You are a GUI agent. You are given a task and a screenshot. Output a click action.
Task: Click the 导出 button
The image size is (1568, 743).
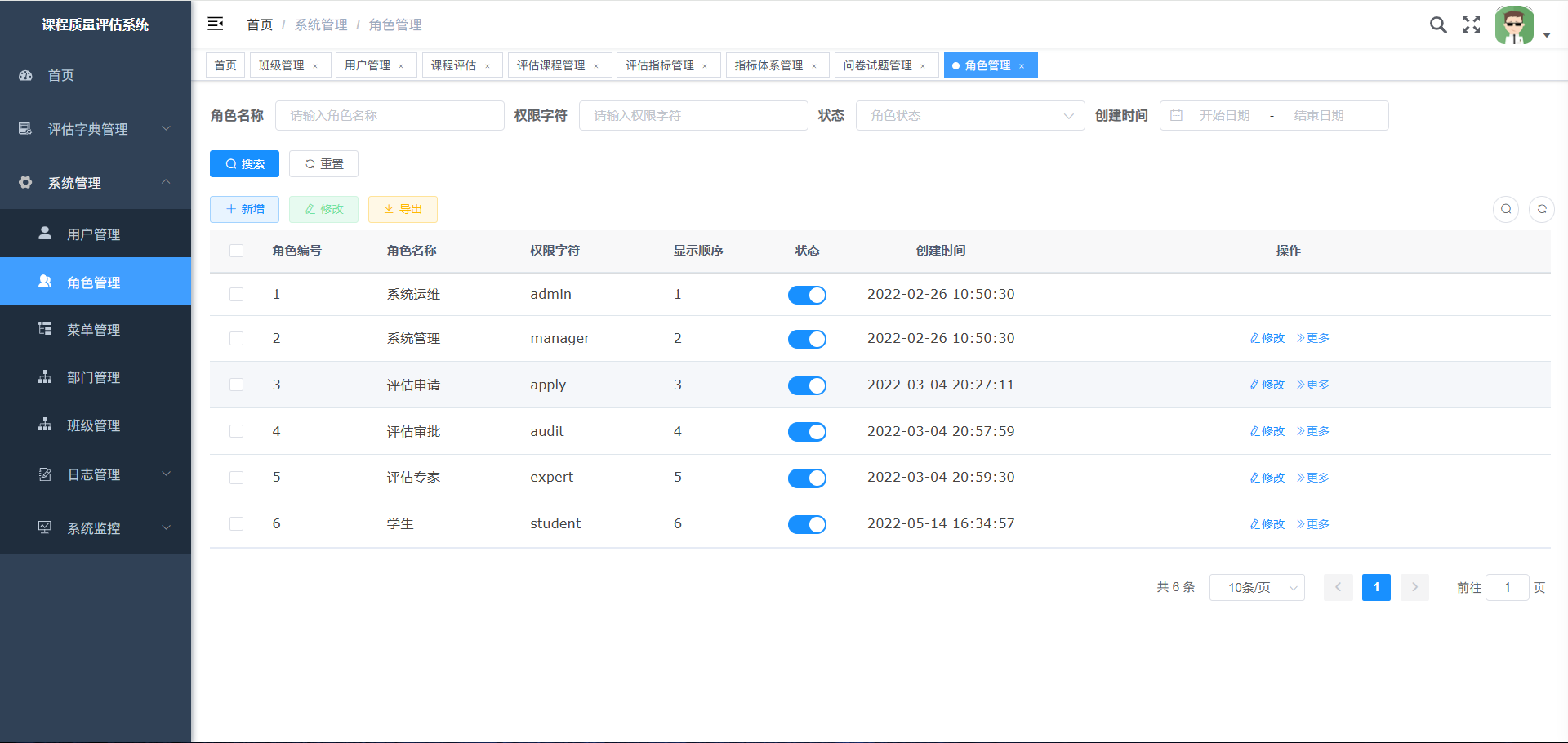tap(403, 209)
